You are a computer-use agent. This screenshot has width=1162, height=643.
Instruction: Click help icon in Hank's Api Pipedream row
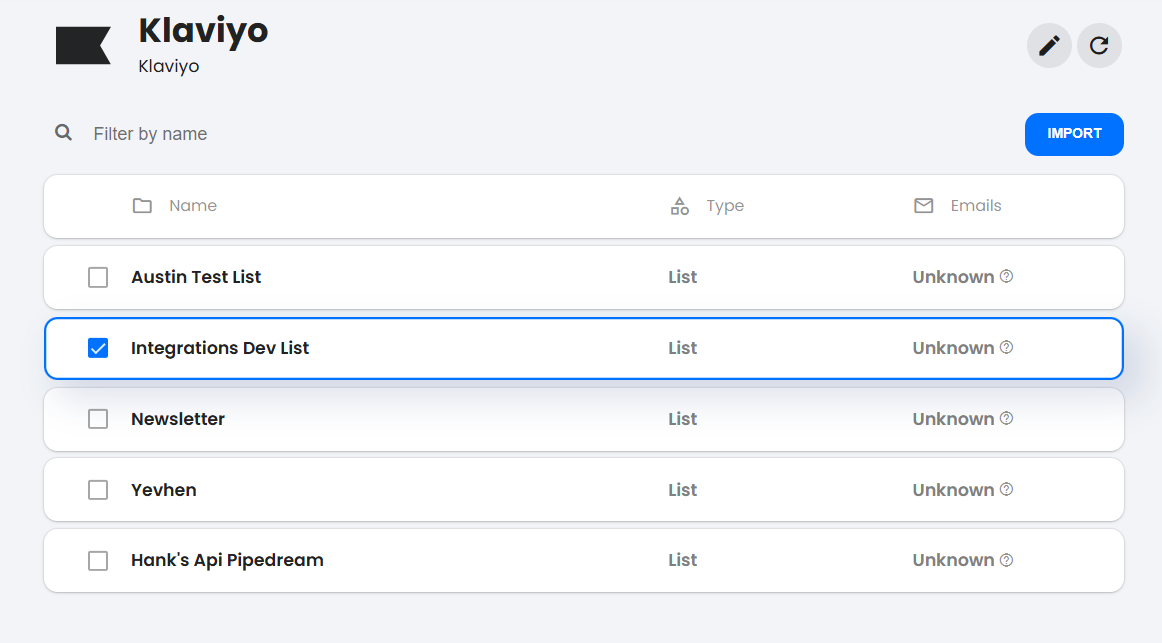tap(1006, 560)
